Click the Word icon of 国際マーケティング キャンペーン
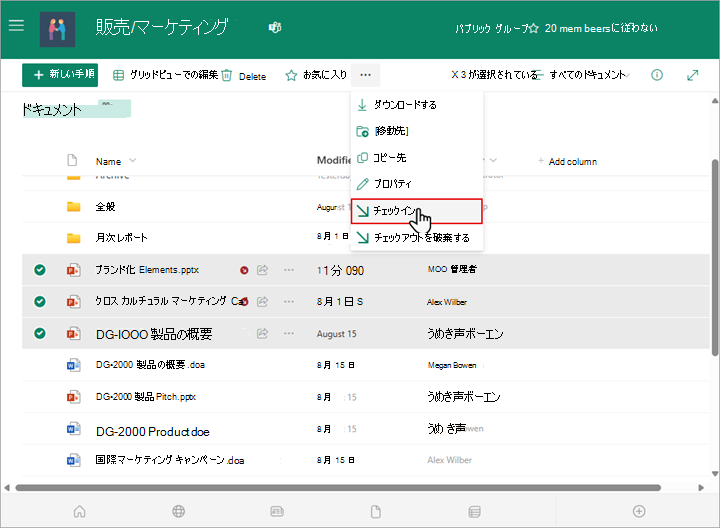 tap(73, 460)
